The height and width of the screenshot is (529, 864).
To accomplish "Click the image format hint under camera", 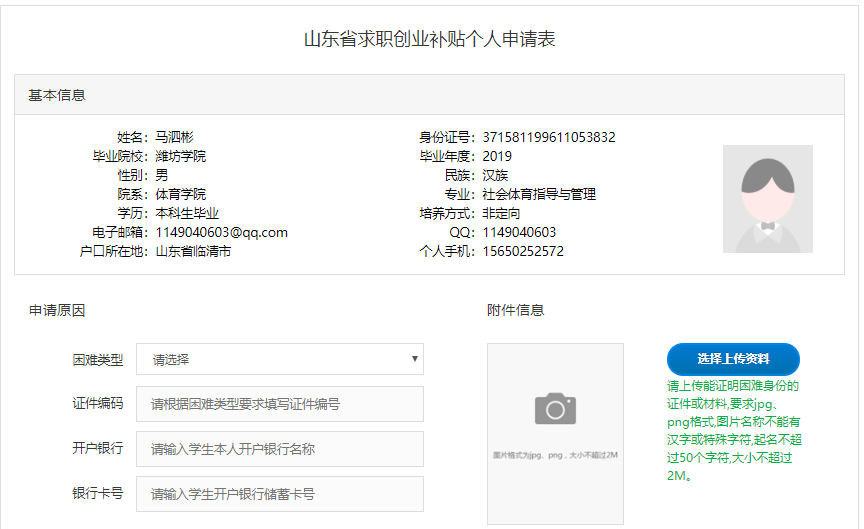I will click(555, 455).
